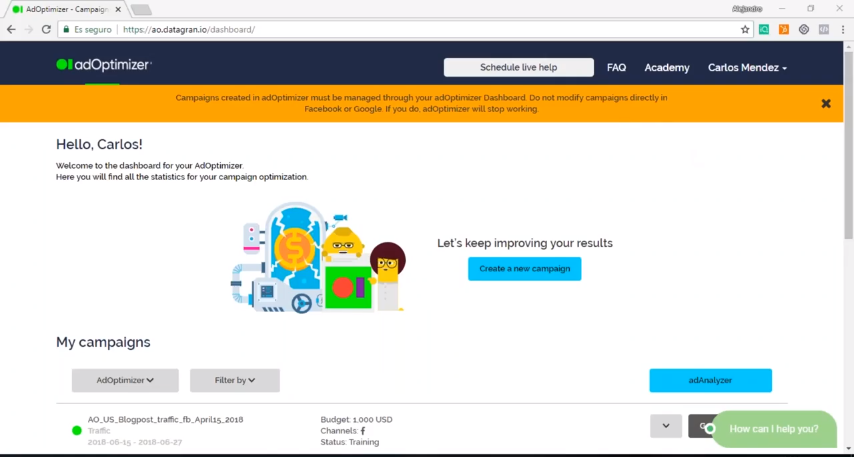Bookmark this page with star icon

click(745, 30)
